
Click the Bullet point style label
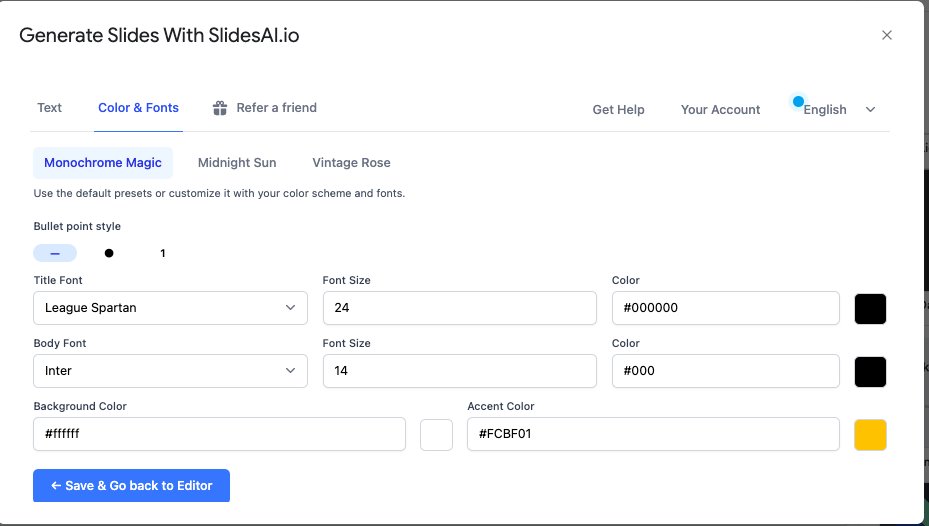(x=77, y=226)
